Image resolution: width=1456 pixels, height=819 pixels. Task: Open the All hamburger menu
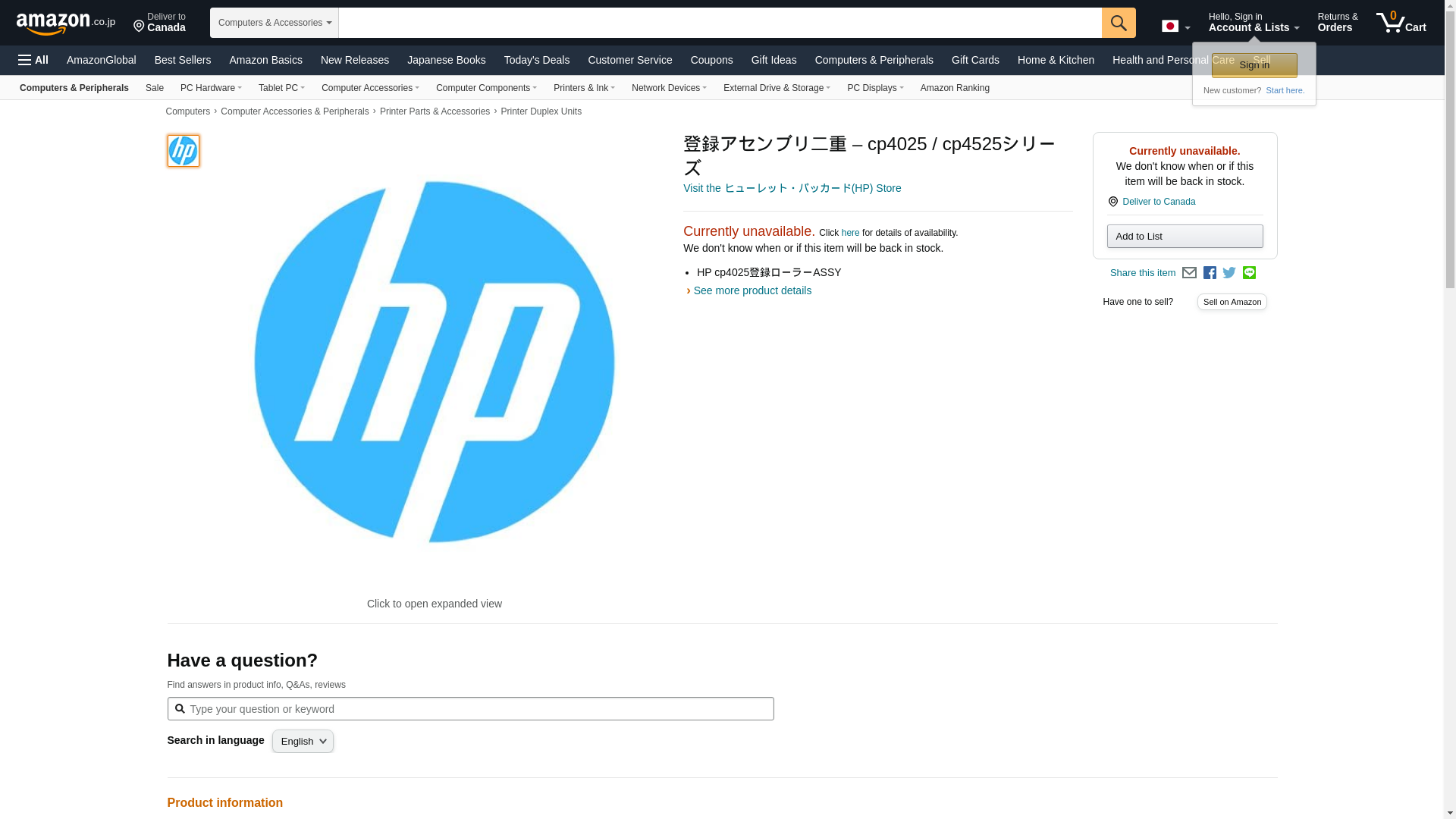[x=33, y=60]
